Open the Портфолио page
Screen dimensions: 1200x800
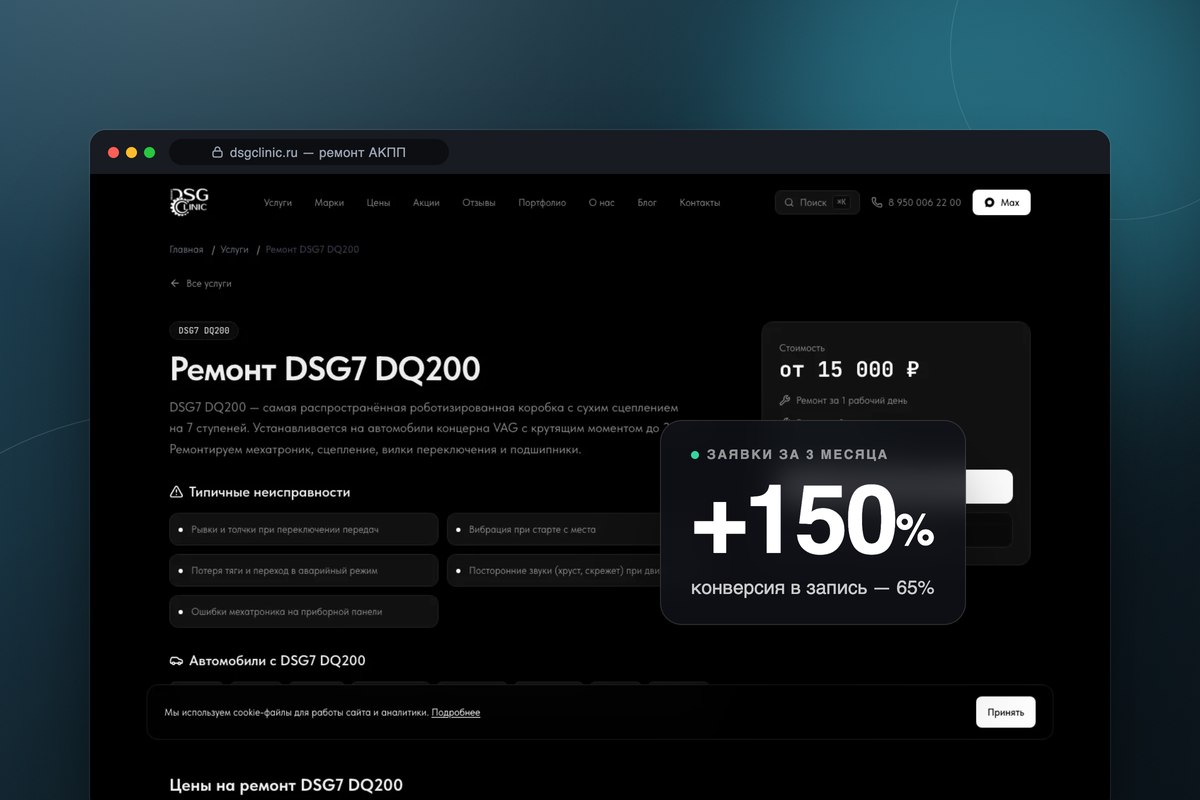542,203
